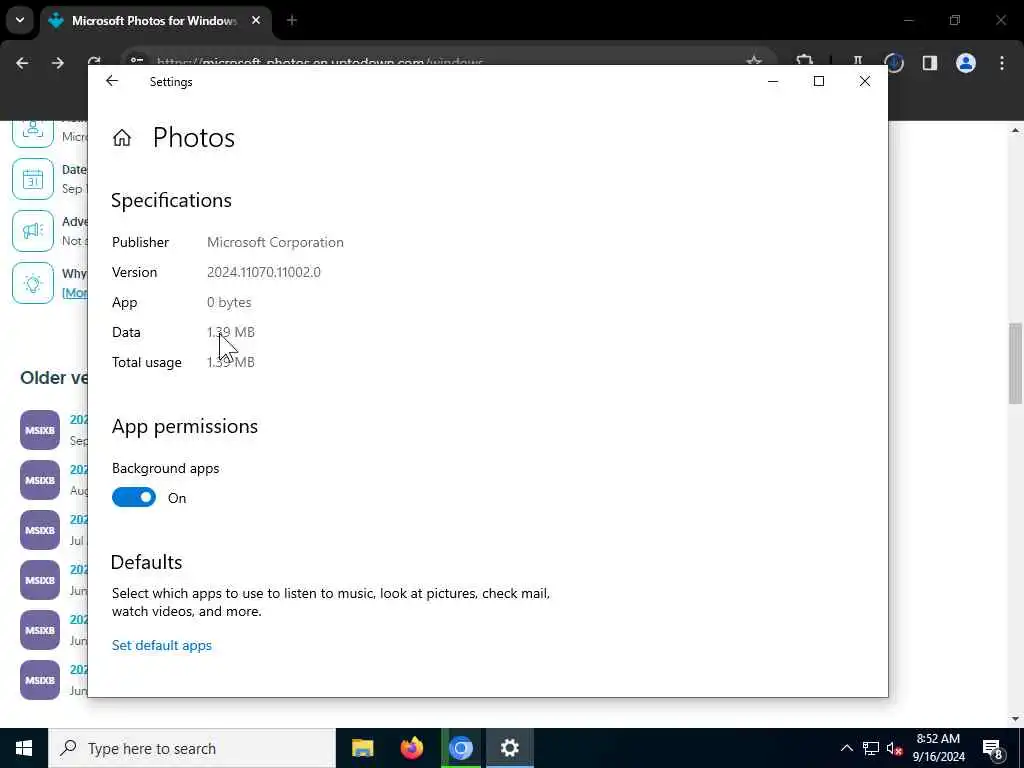Image resolution: width=1024 pixels, height=768 pixels.
Task: Turn off the Background apps toggle
Action: coord(134,498)
